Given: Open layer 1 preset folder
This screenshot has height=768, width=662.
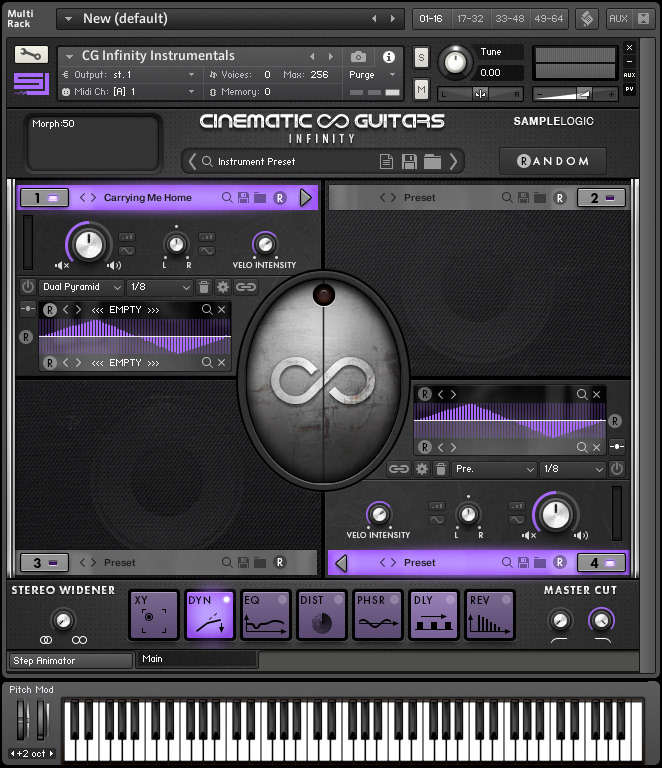Looking at the screenshot, I should pyautogui.click(x=260, y=197).
